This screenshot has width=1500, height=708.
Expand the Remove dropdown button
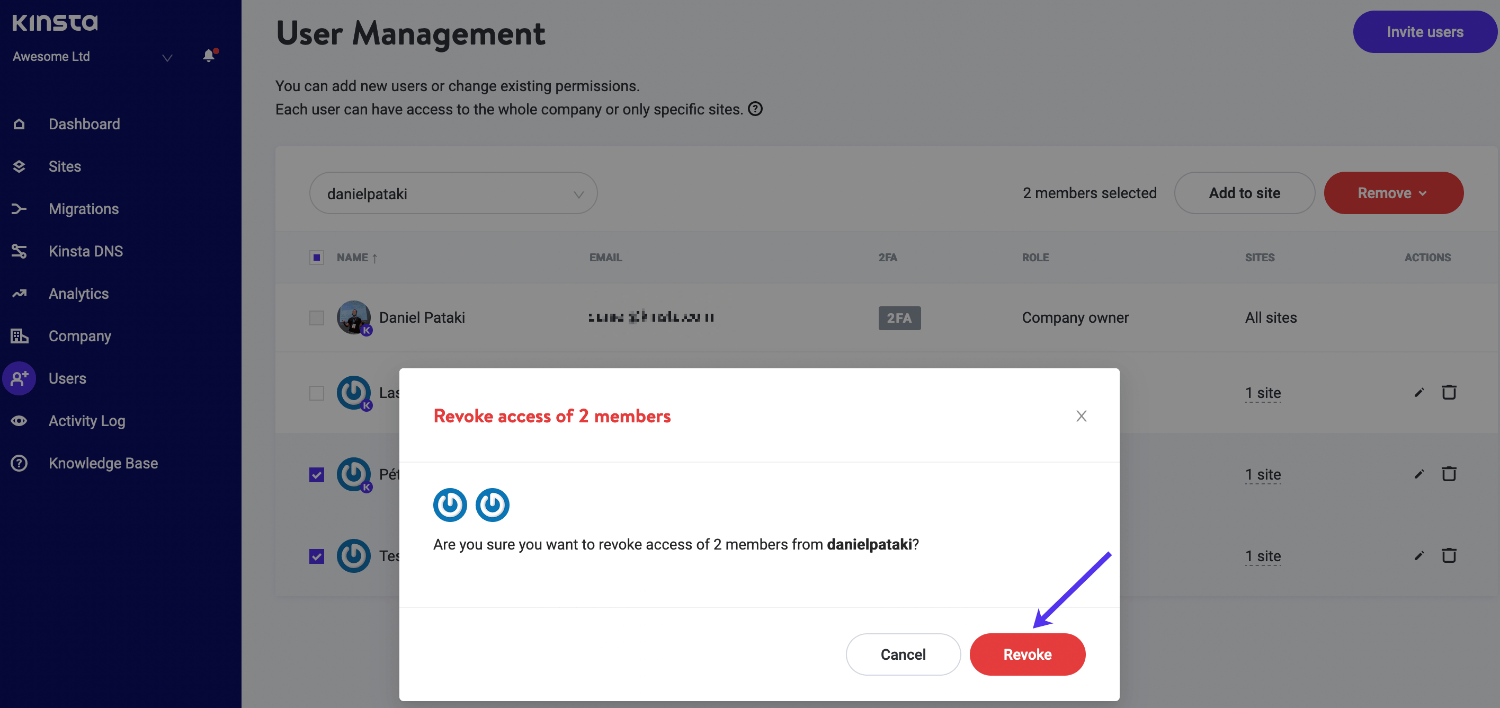click(1393, 193)
